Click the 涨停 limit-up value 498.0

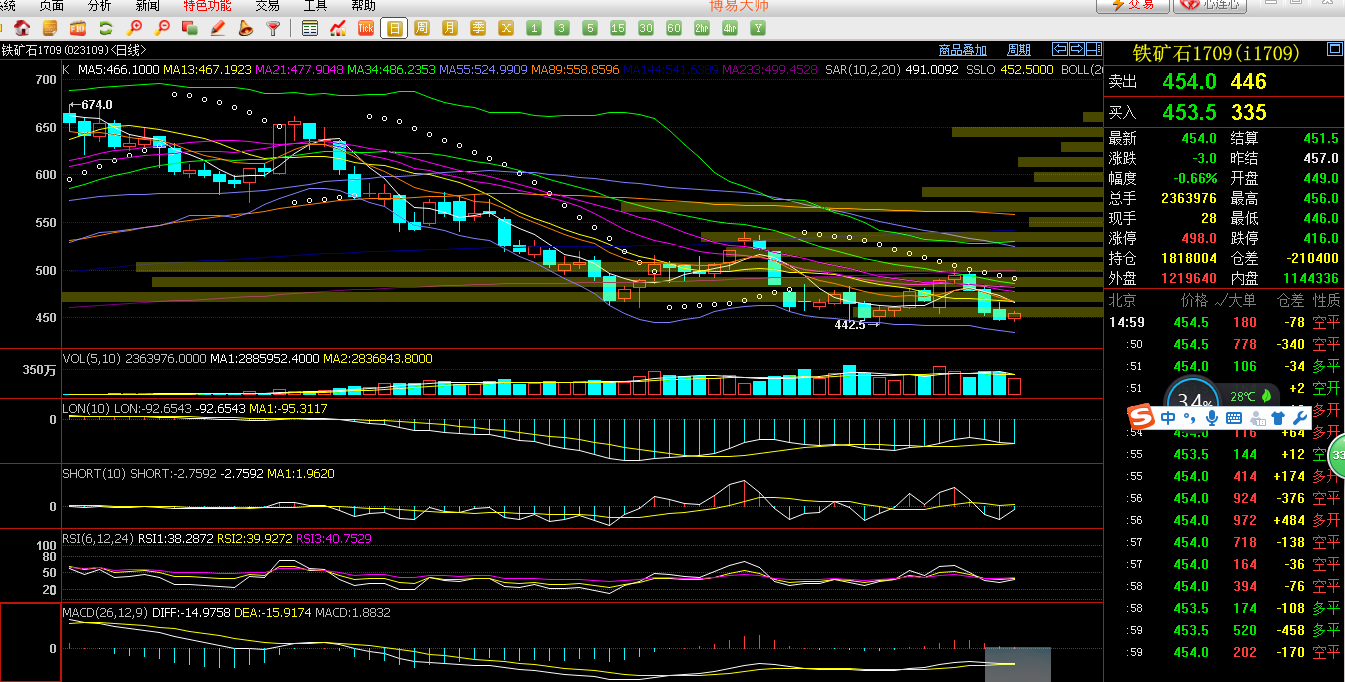coord(1197,238)
